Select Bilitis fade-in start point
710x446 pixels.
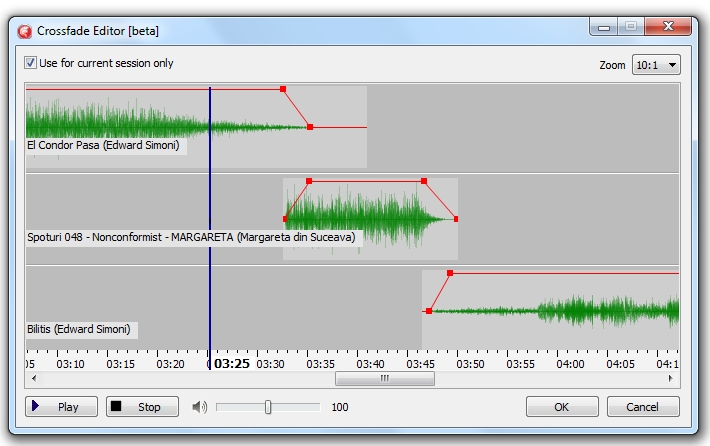[x=429, y=311]
